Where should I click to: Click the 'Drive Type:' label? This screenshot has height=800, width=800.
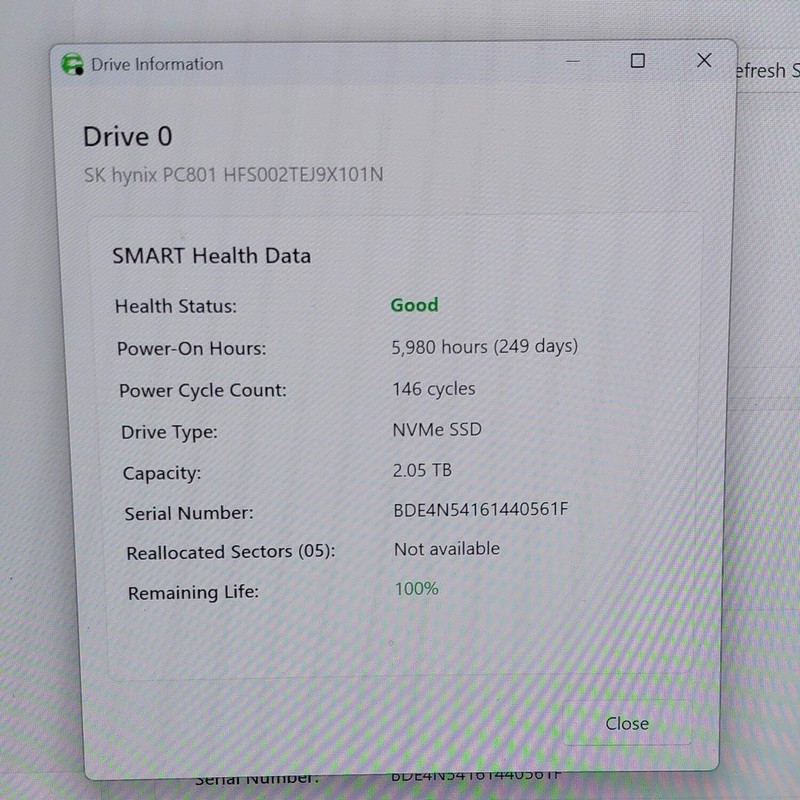tap(169, 432)
